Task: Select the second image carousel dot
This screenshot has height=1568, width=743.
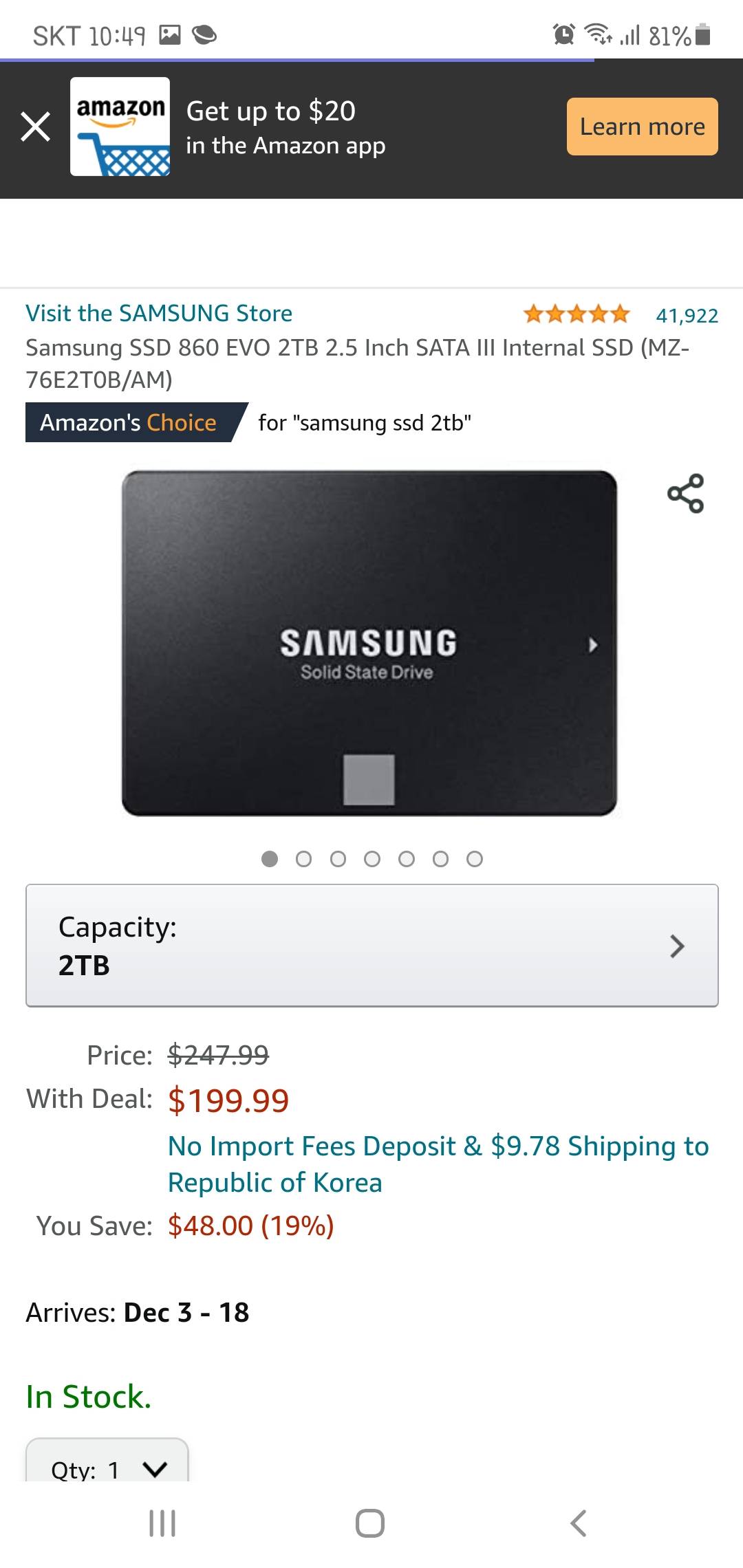Action: click(x=303, y=859)
